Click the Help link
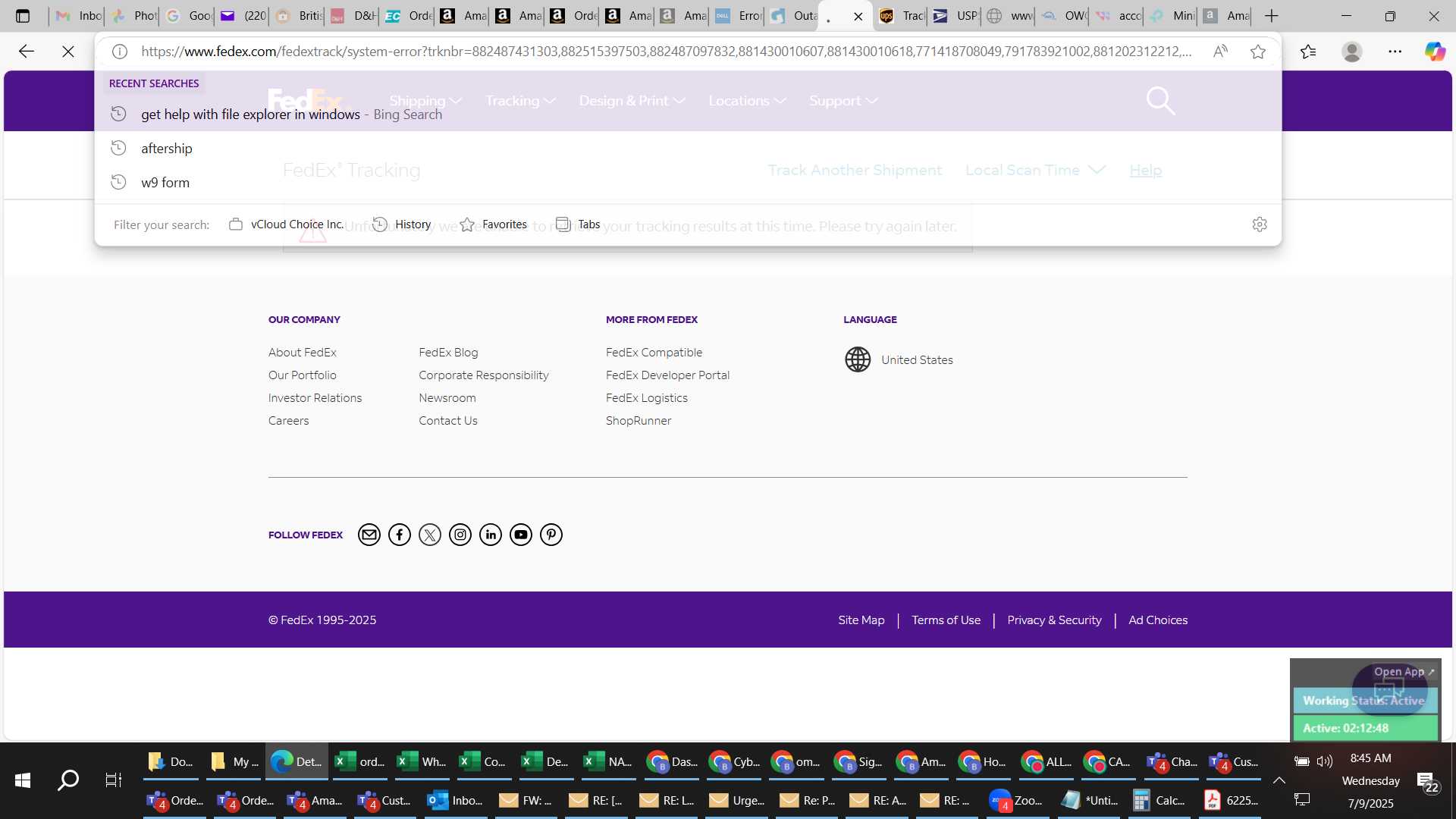 (1145, 171)
